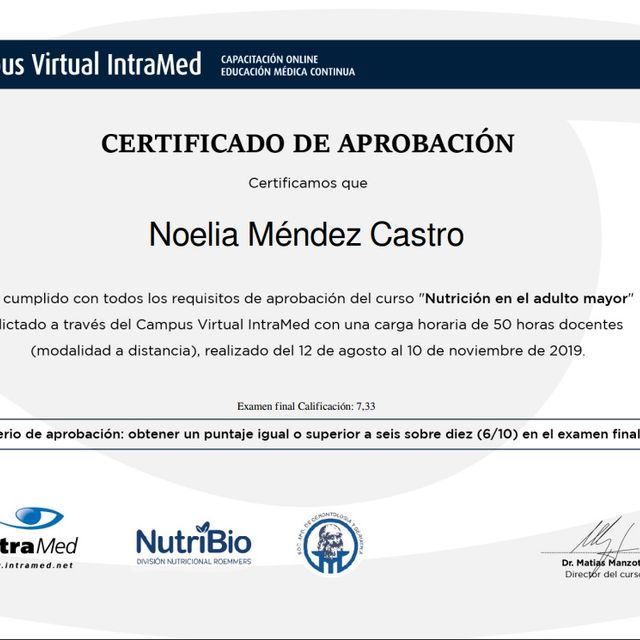The image size is (640, 640).
Task: Click the Virtual IntraMed header title
Action: (101, 64)
